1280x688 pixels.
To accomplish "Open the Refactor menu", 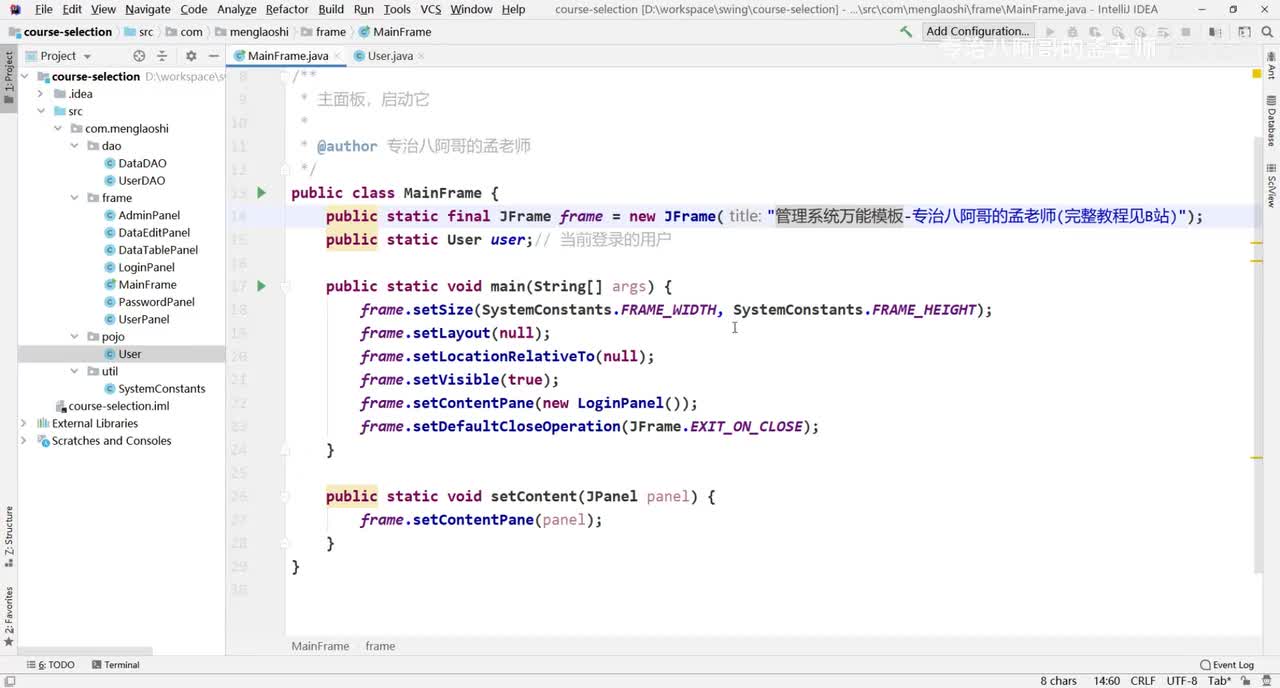I will point(287,9).
